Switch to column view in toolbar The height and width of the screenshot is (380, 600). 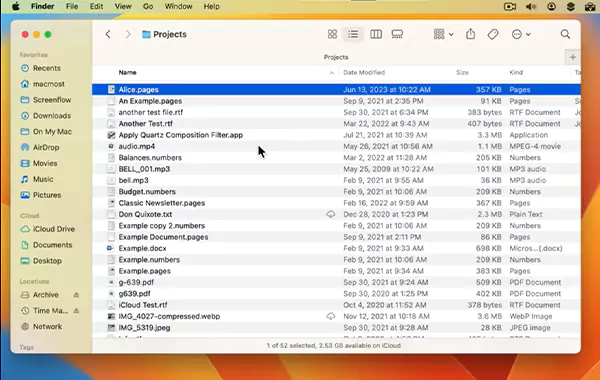point(376,34)
